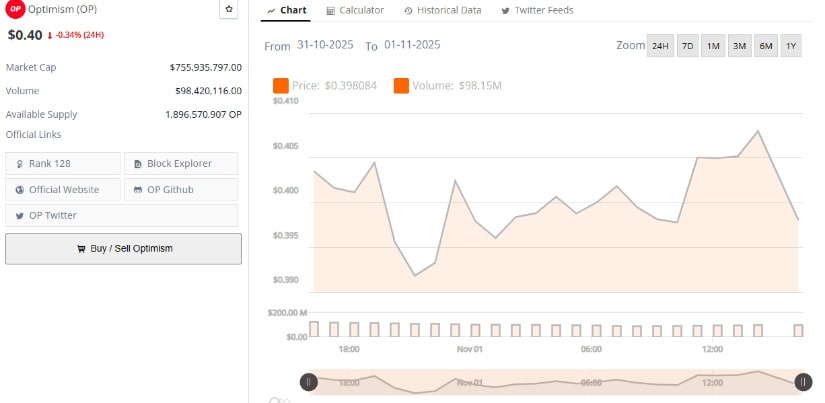This screenshot has width=825, height=403.
Task: Click the shopping cart icon in Buy button
Action: [x=81, y=249]
